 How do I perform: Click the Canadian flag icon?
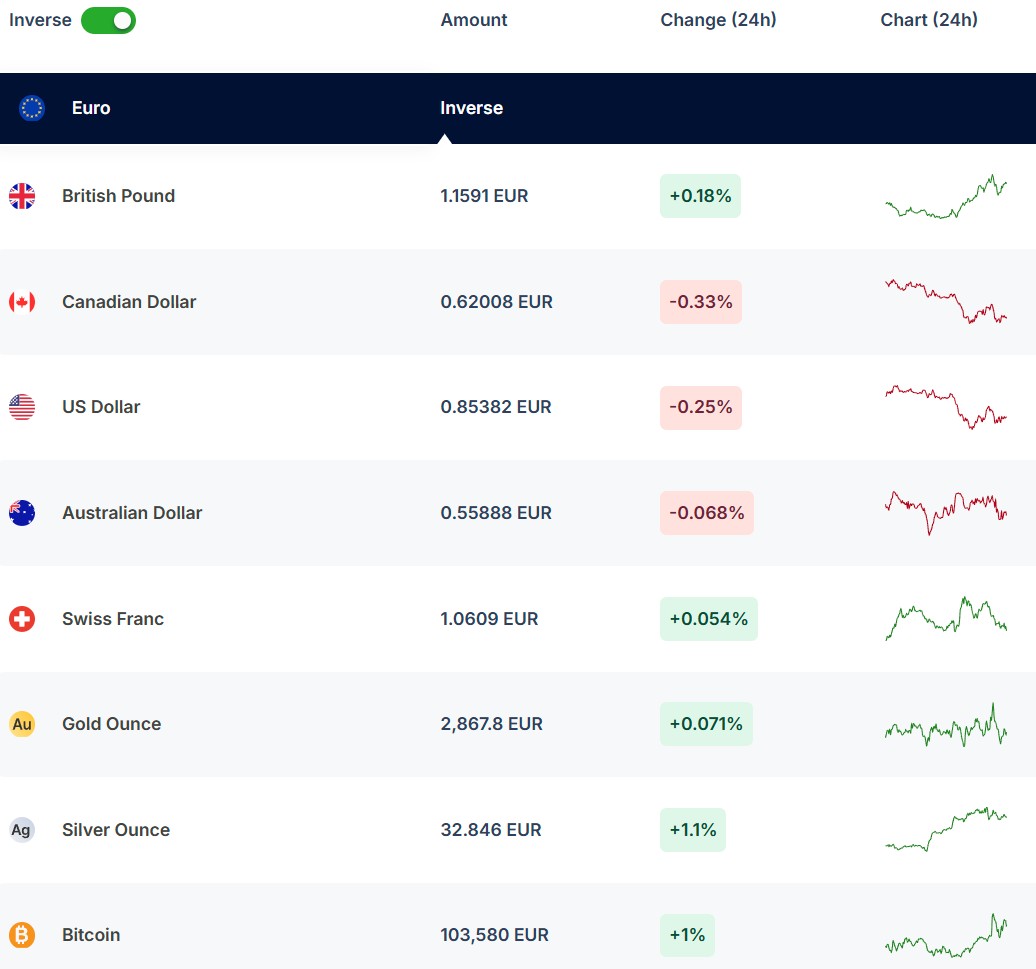pyautogui.click(x=22, y=302)
